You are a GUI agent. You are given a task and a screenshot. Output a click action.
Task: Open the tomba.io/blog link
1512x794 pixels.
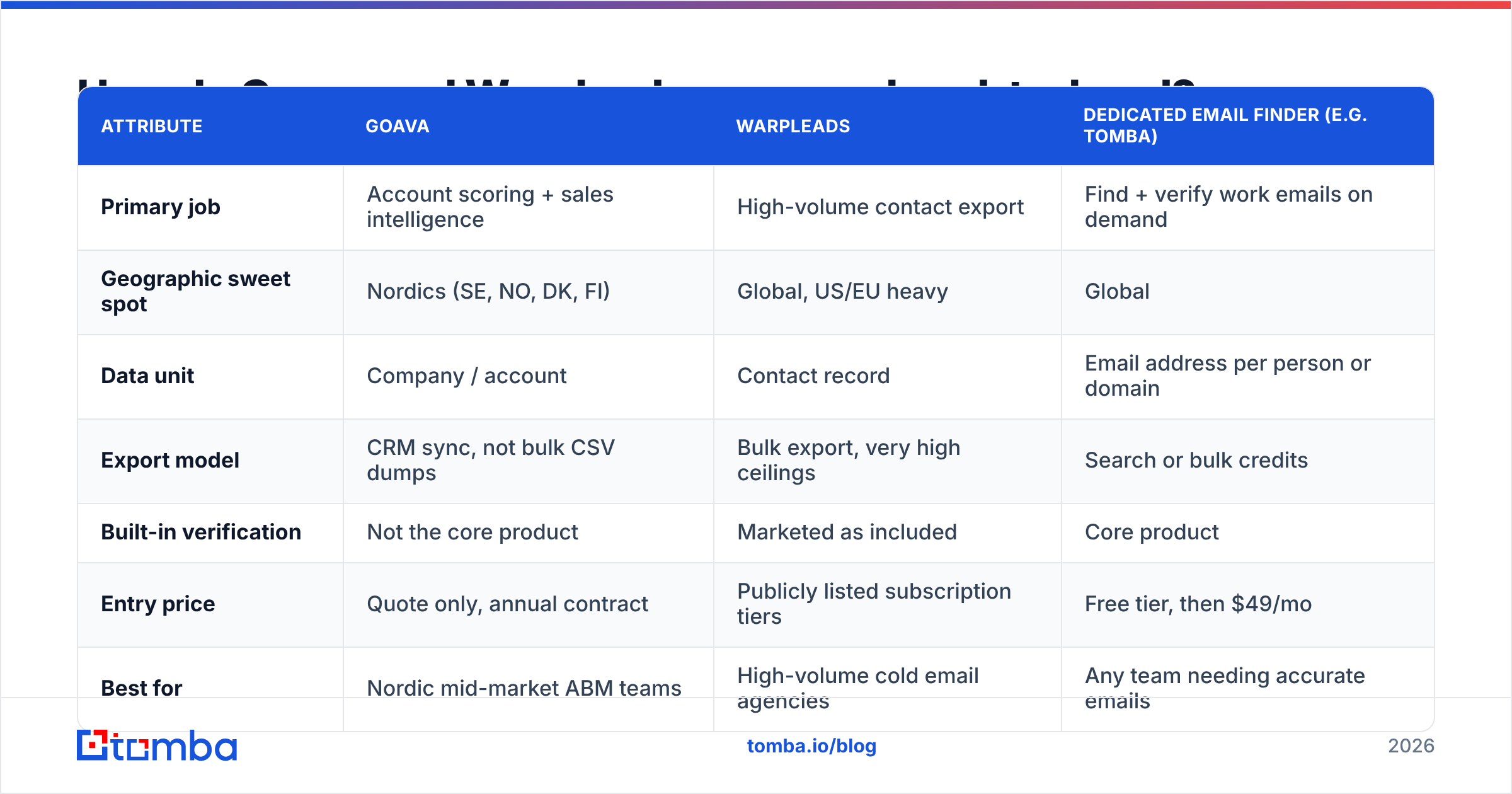[811, 746]
